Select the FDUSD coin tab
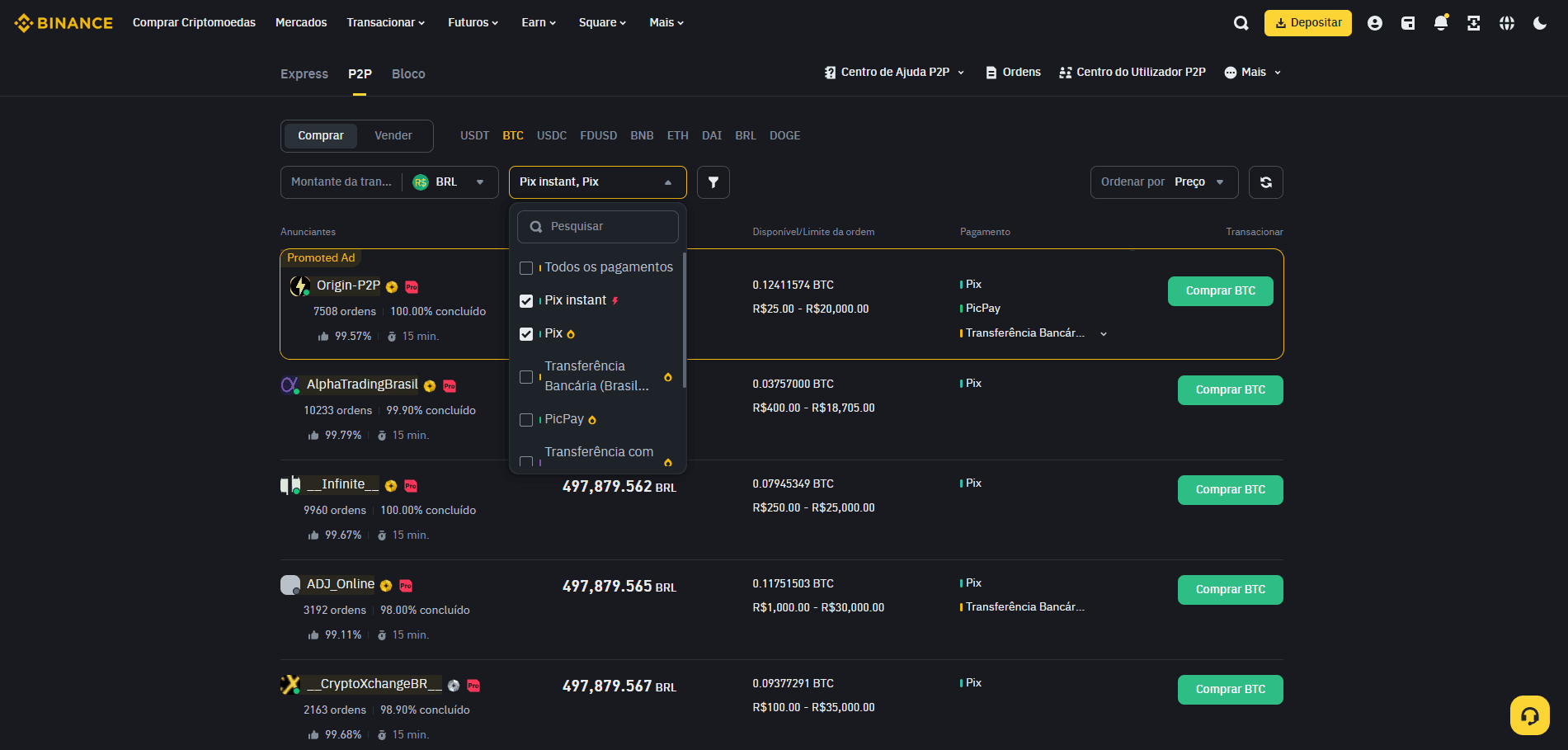This screenshot has width=1568, height=750. click(599, 136)
